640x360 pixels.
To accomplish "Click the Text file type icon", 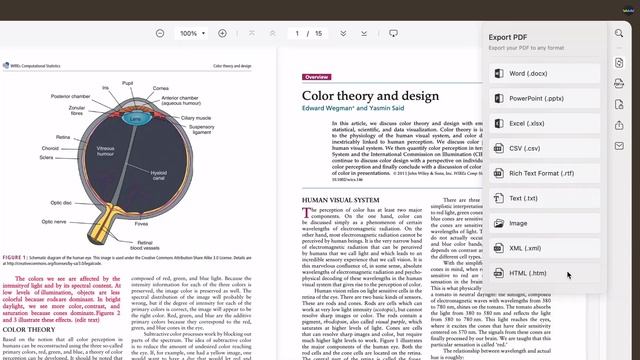I will 498,198.
